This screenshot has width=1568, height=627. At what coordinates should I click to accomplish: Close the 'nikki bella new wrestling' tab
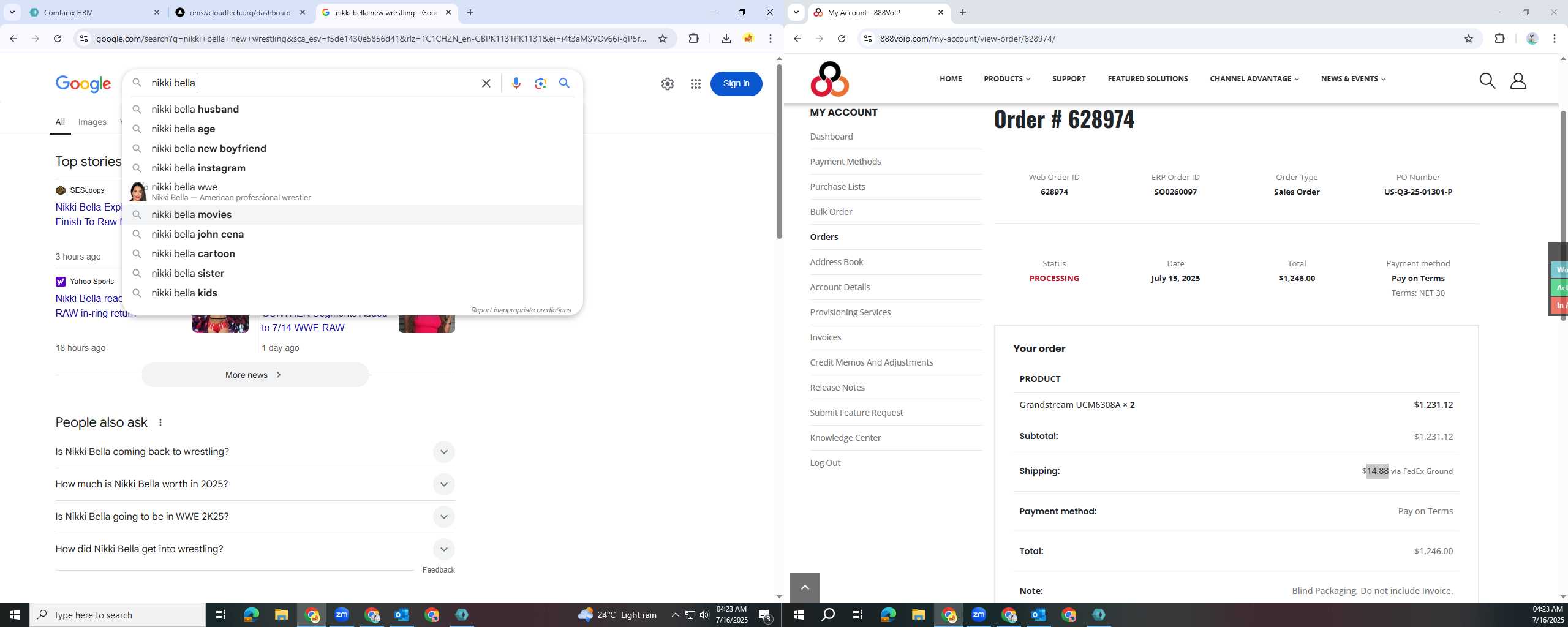coord(448,12)
